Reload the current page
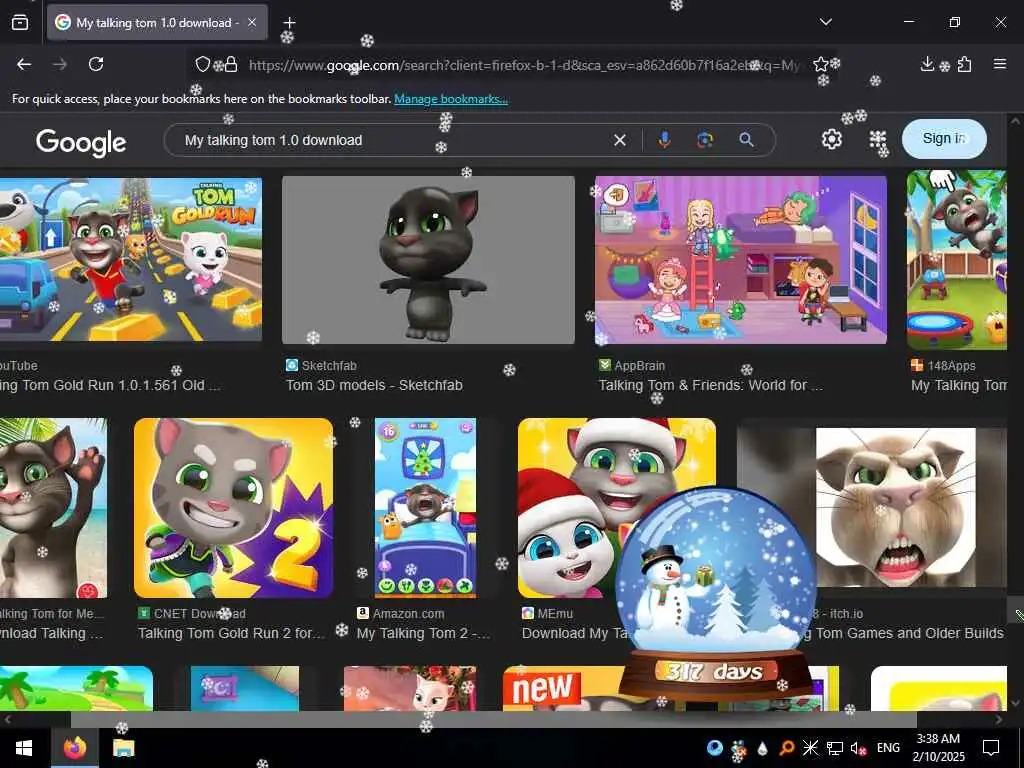 pos(96,64)
